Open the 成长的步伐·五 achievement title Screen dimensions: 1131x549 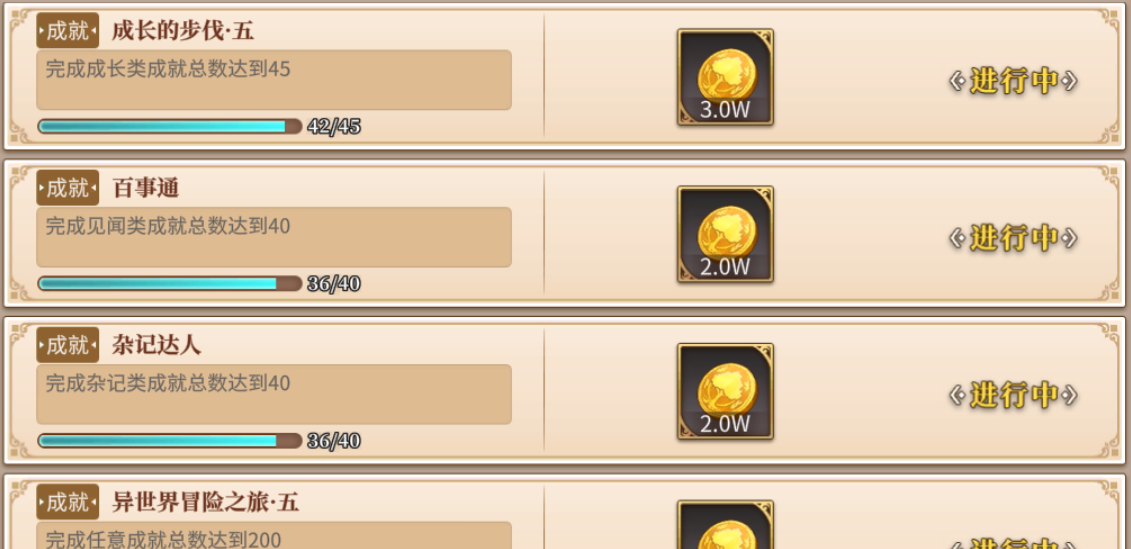pyautogui.click(x=182, y=31)
